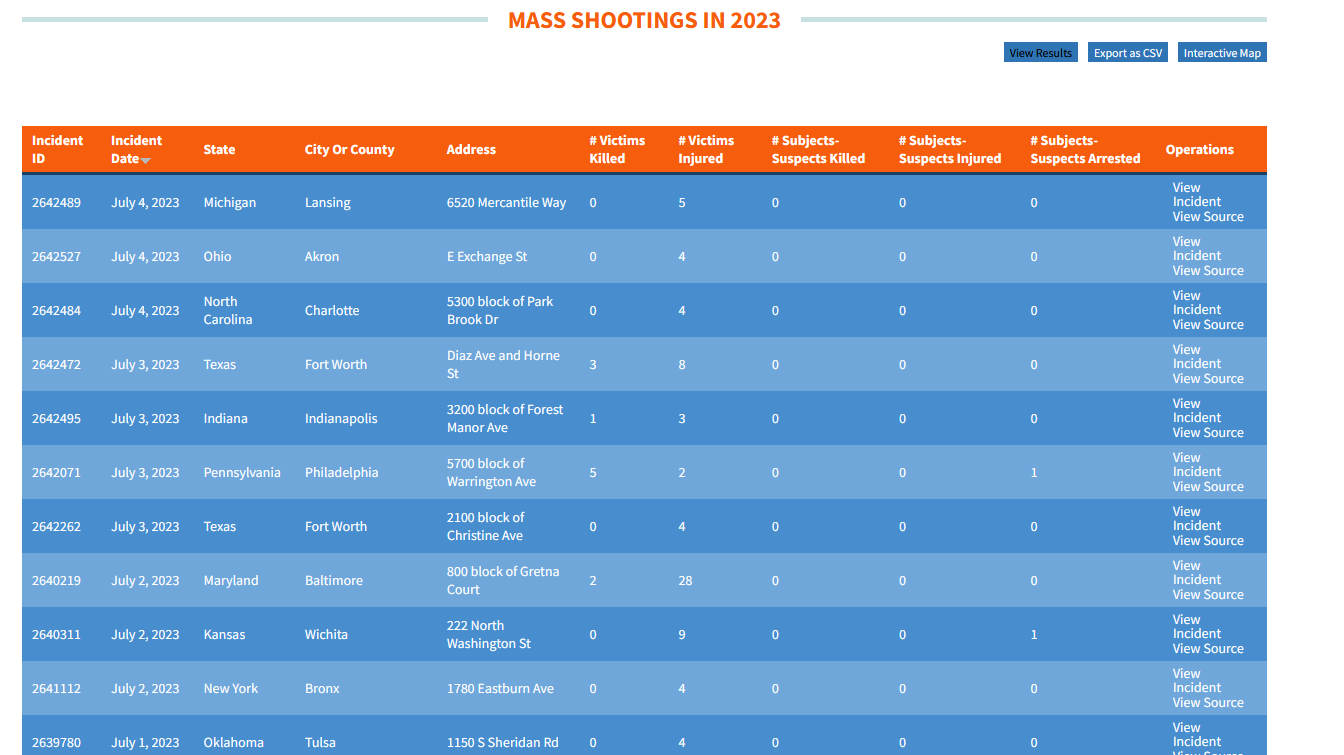
Task: View Incident for Lansing, Michigan row
Action: (1197, 194)
